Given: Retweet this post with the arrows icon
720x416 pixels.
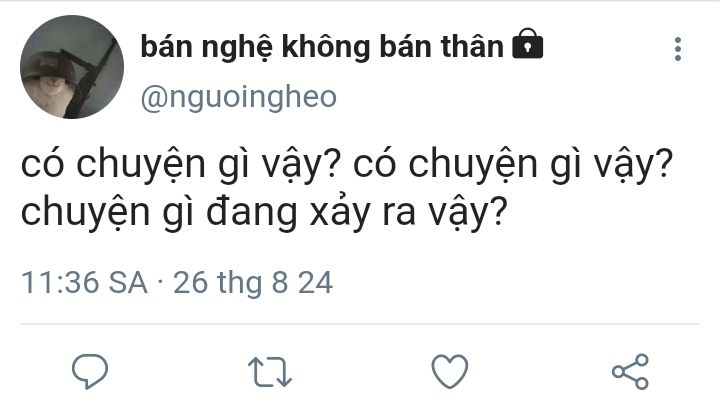Looking at the screenshot, I should [270, 372].
